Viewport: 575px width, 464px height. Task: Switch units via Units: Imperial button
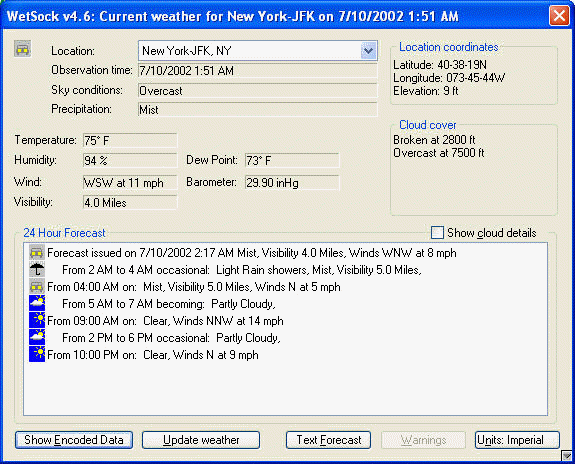(x=517, y=440)
